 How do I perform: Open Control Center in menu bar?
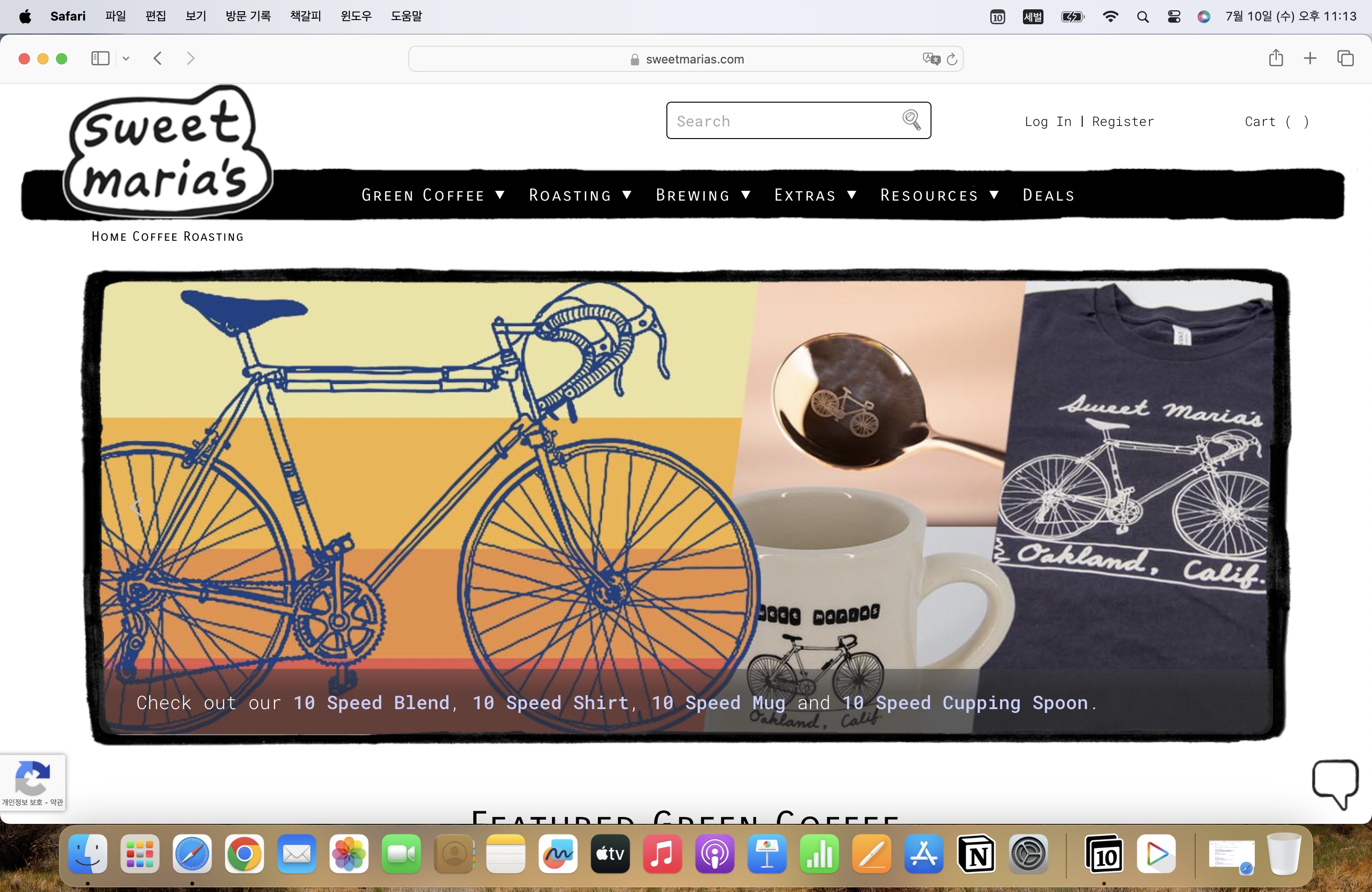tap(1174, 16)
